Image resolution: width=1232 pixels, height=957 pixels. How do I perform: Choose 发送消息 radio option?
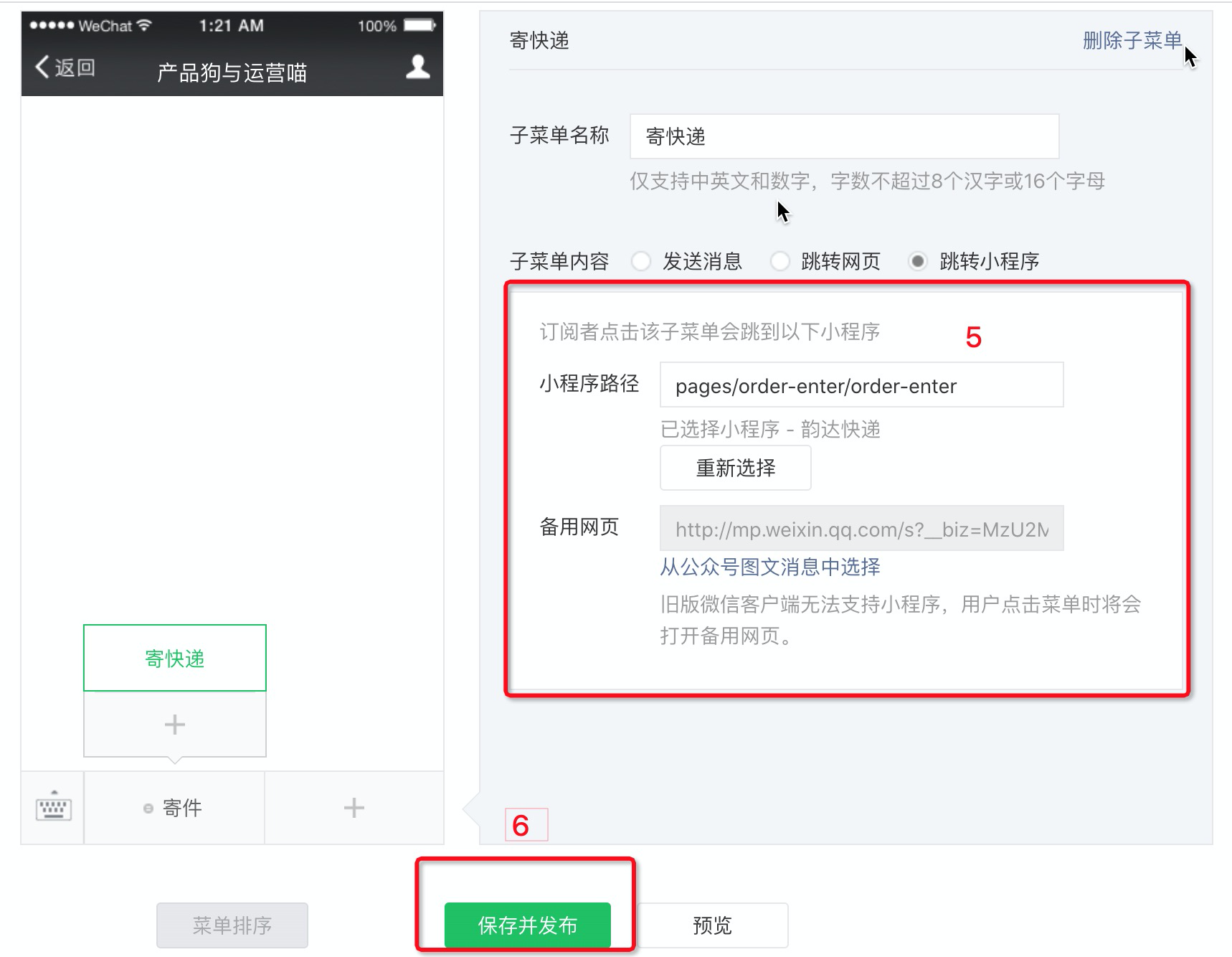tap(641, 261)
